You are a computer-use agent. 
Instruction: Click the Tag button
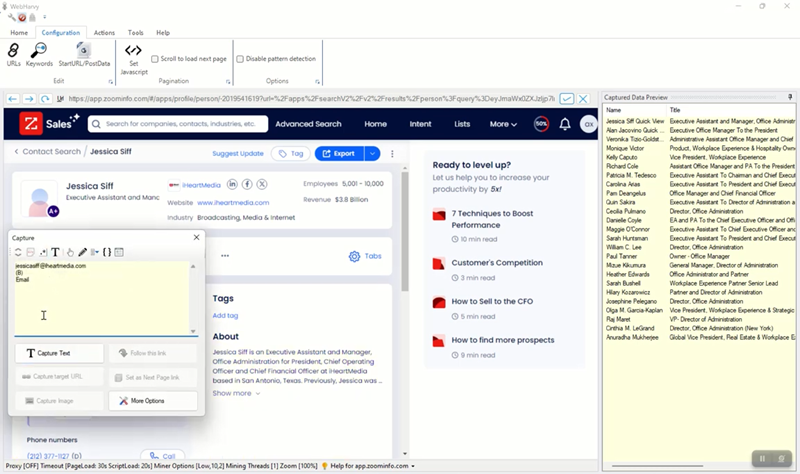point(291,154)
